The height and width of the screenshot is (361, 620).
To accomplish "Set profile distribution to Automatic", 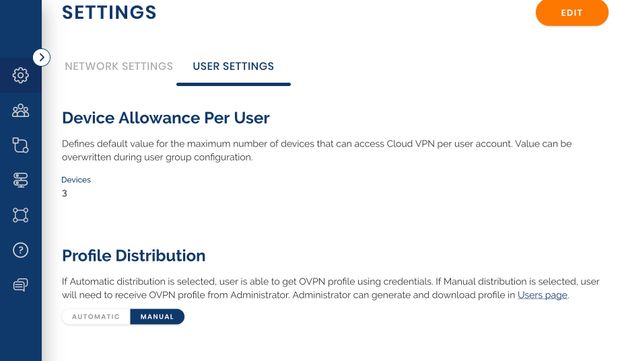I will [x=96, y=317].
